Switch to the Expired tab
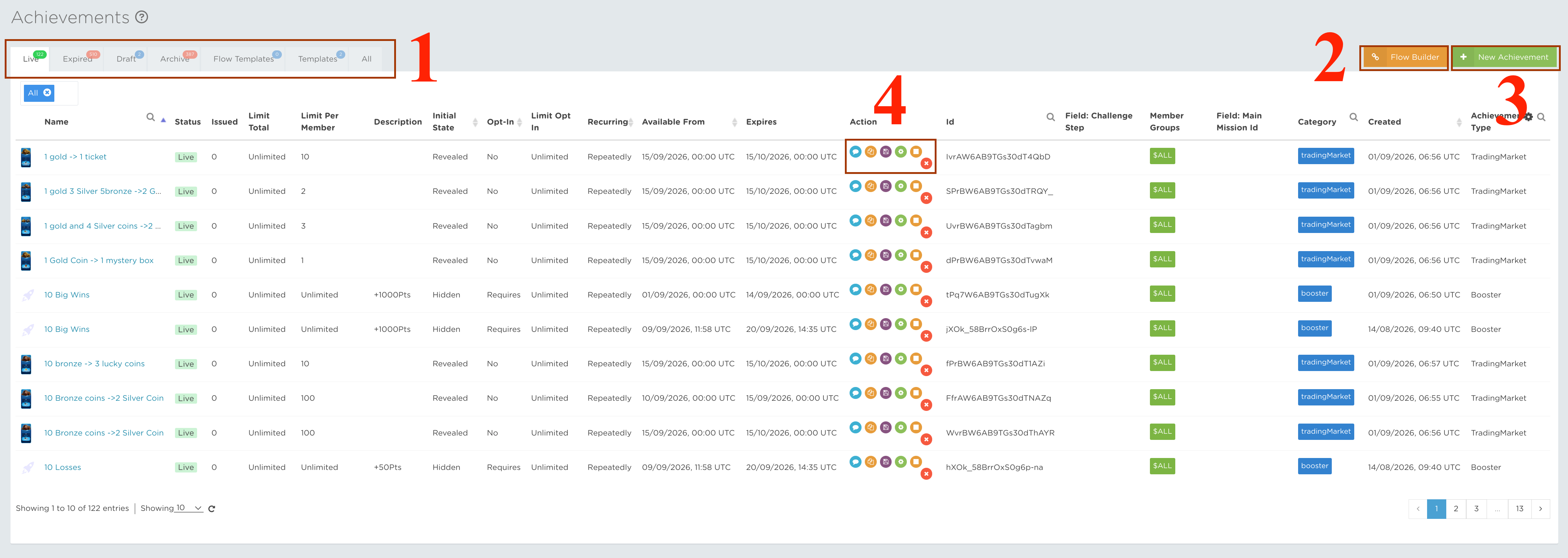This screenshot has height=558, width=1568. 77,59
